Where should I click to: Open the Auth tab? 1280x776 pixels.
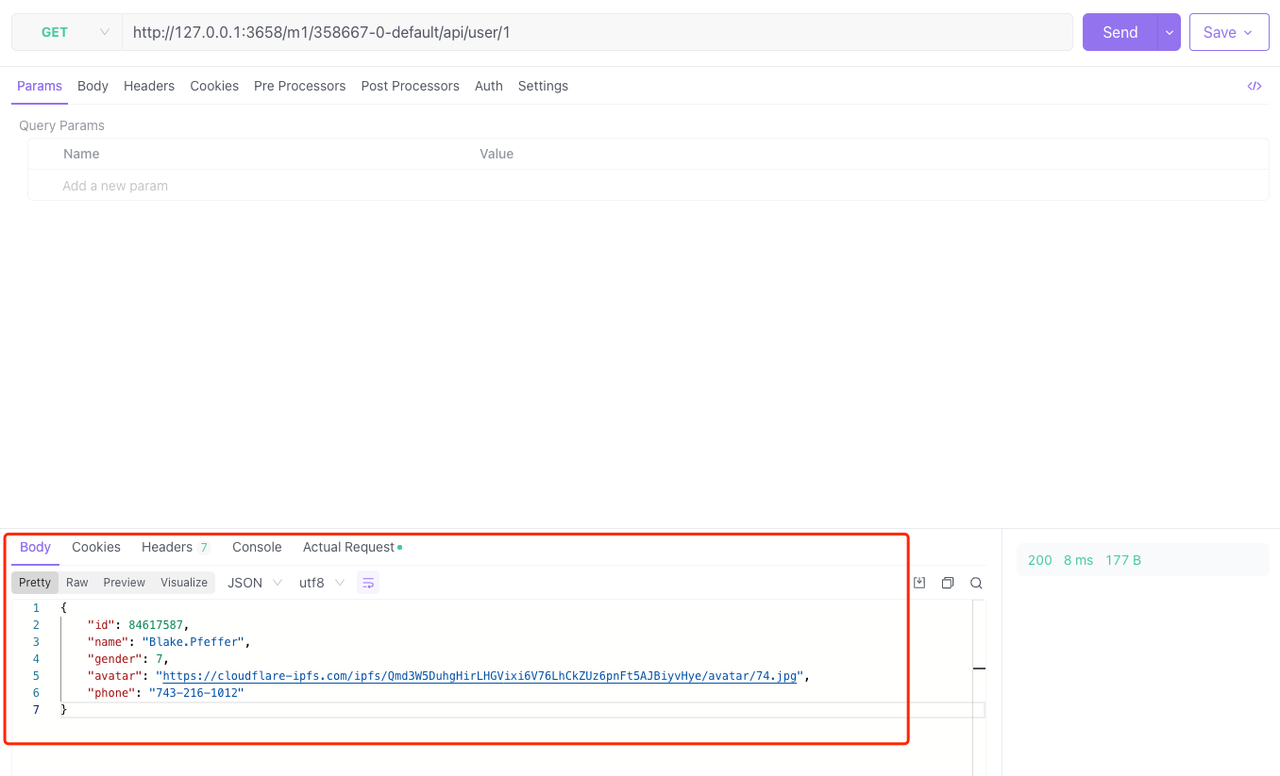[x=488, y=86]
